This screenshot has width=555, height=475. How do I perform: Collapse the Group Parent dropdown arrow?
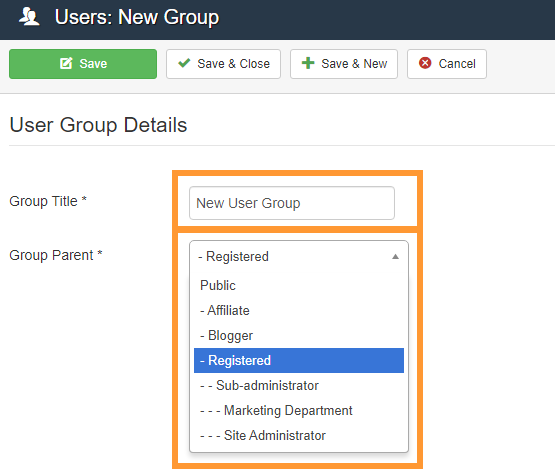pos(395,257)
